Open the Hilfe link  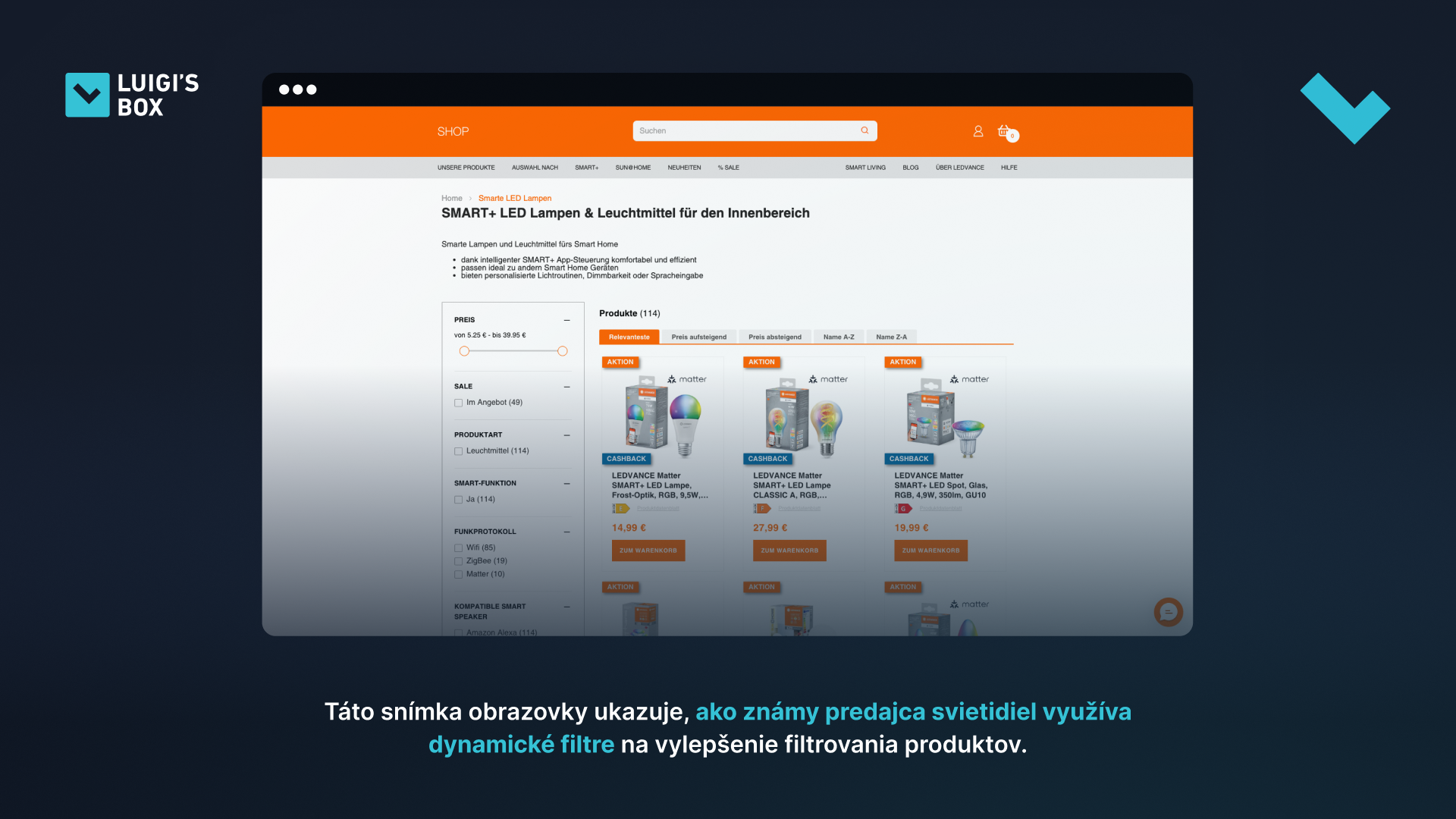click(x=1009, y=168)
